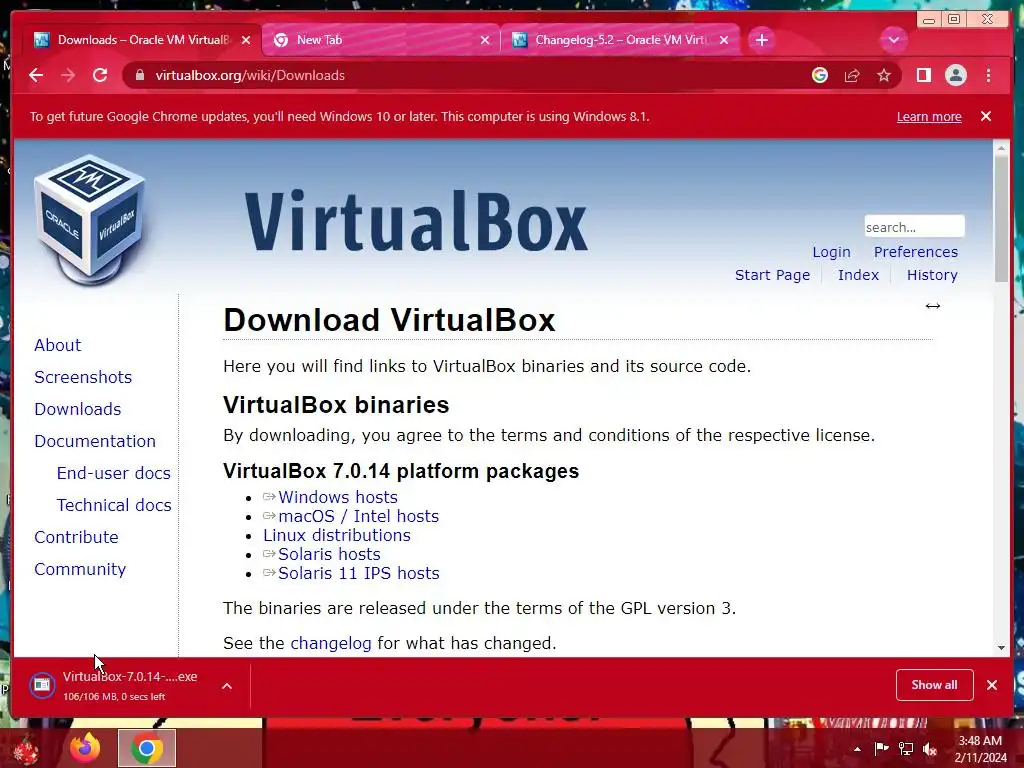Image resolution: width=1024 pixels, height=768 pixels.
Task: Open Contribute in the sidebar
Action: tap(76, 537)
